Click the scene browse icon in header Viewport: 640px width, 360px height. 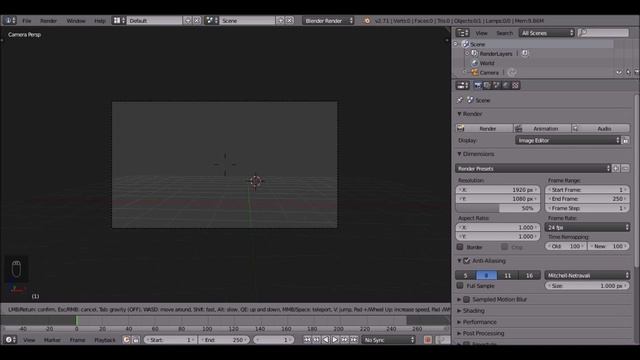pos(211,20)
